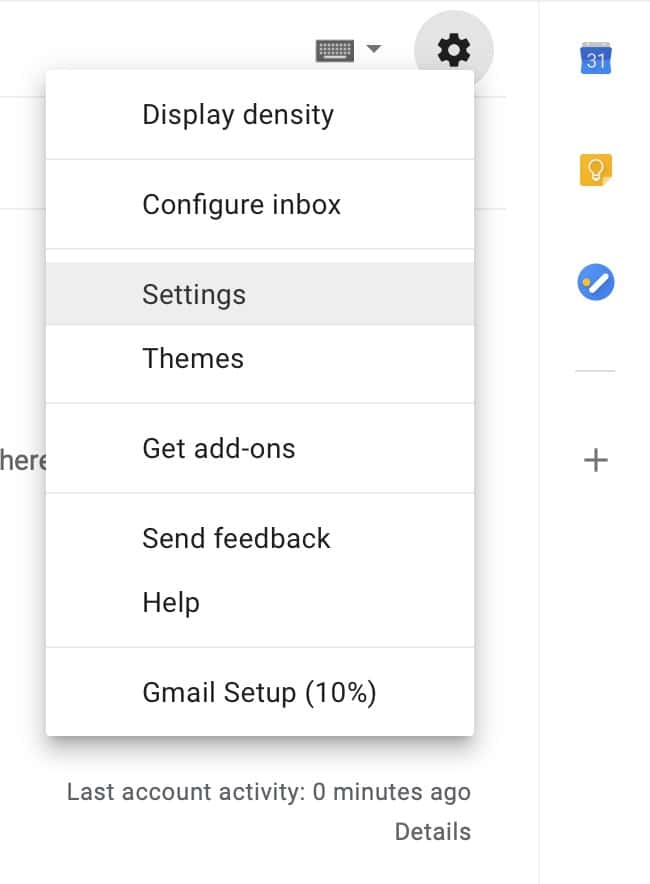Screen dimensions: 650x884
Task: Open the Google Keep lightbulb icon
Action: click(596, 170)
